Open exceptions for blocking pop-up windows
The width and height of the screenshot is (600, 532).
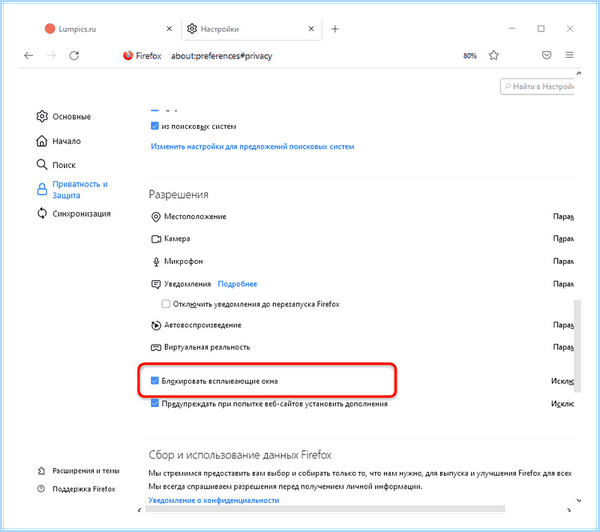point(562,381)
